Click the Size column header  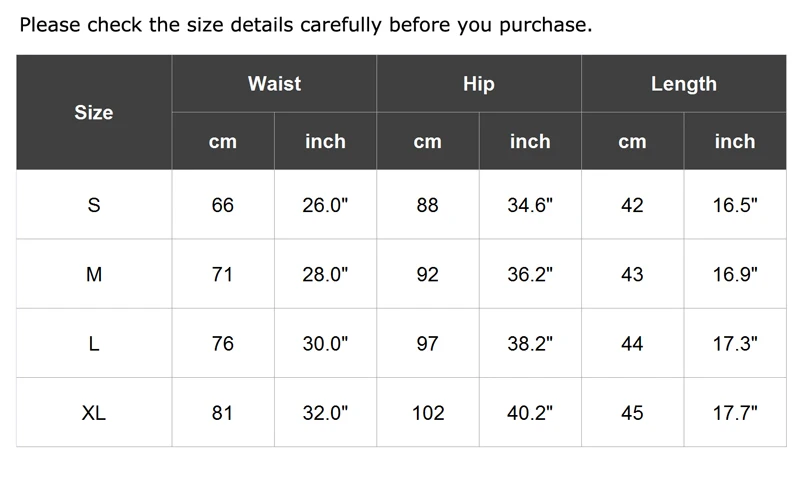pos(94,112)
